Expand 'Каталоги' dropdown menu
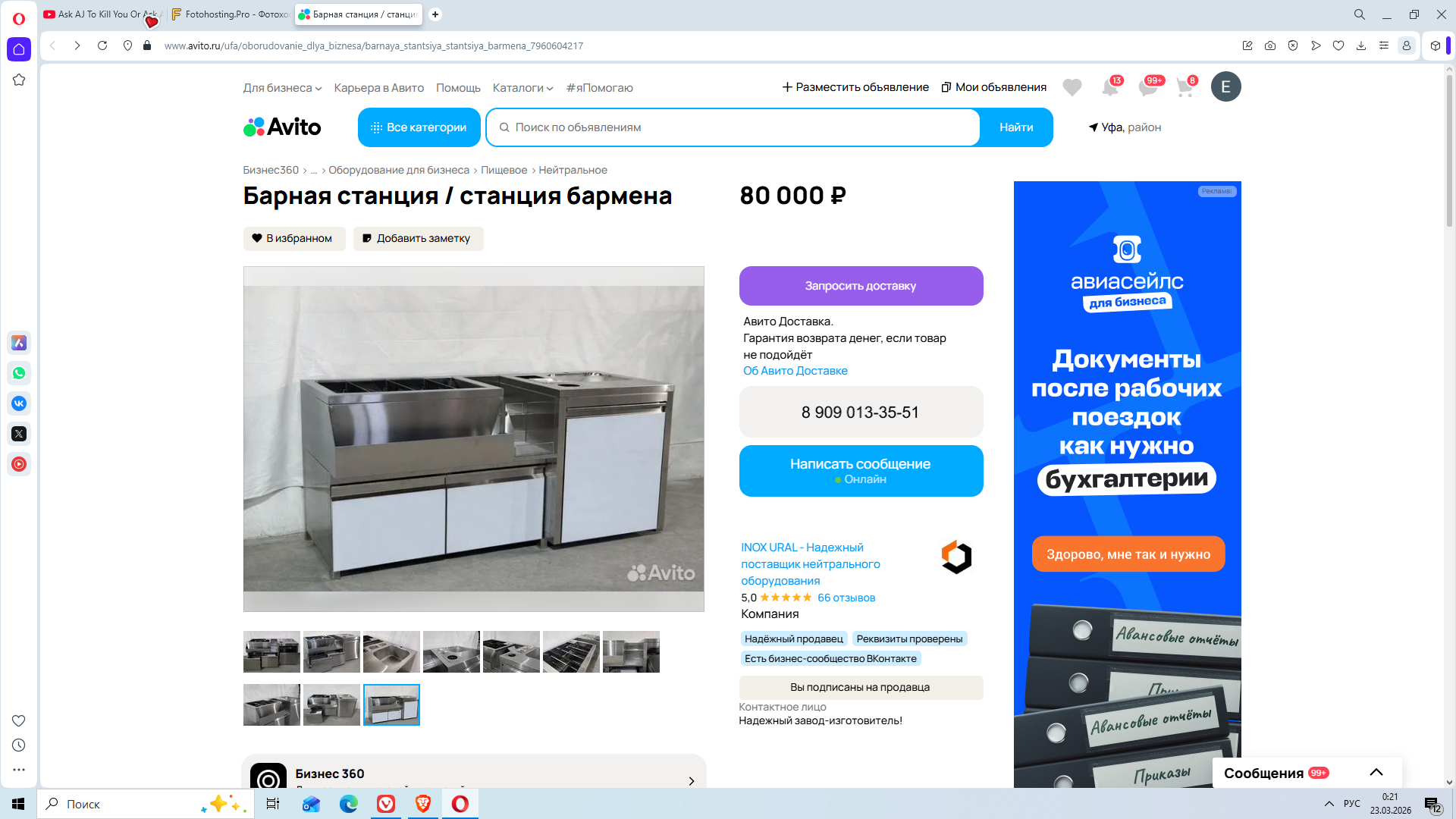Viewport: 1456px width, 819px height. pyautogui.click(x=522, y=88)
